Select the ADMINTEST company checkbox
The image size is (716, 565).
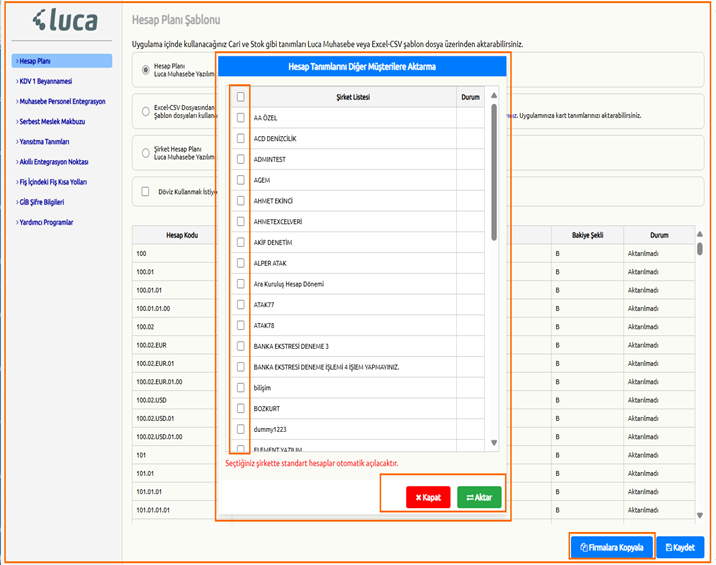(x=241, y=159)
